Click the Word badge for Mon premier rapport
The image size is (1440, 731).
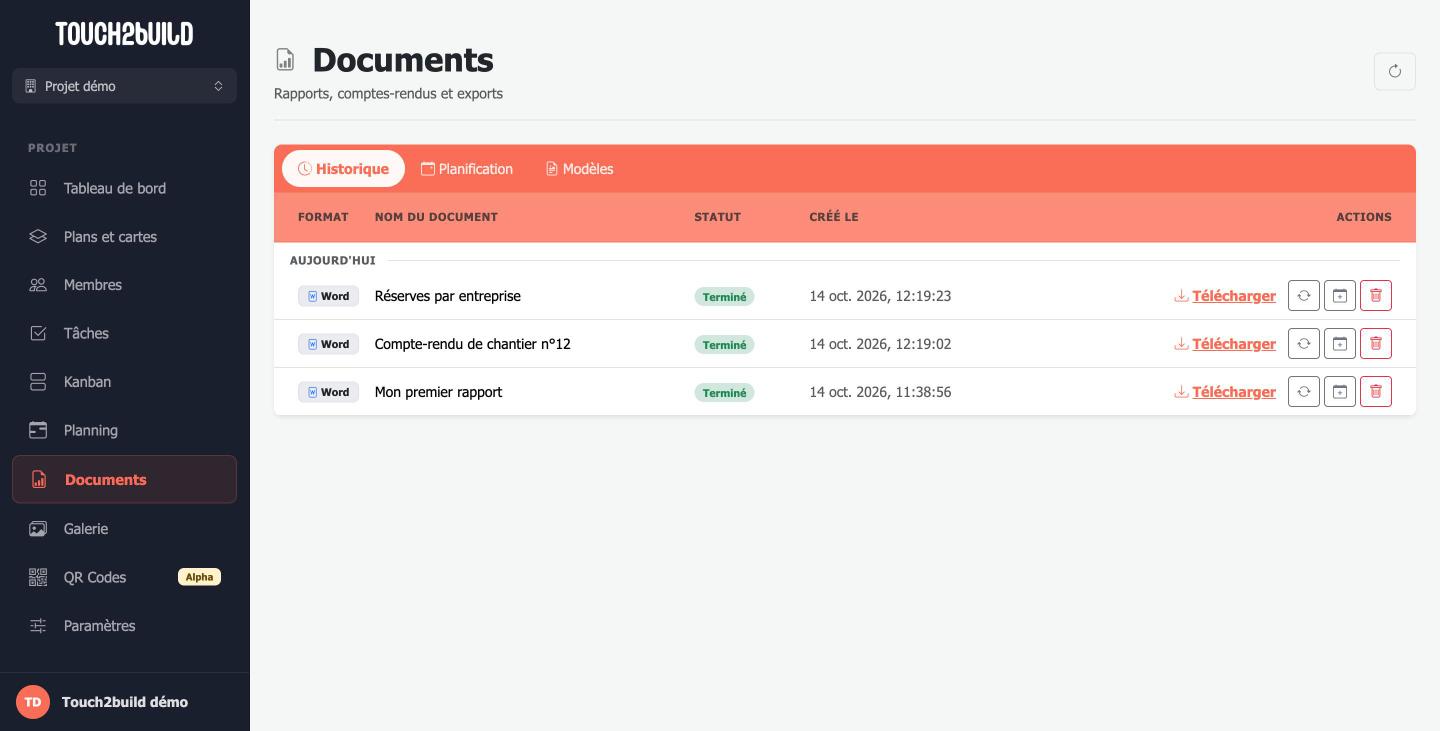[328, 392]
